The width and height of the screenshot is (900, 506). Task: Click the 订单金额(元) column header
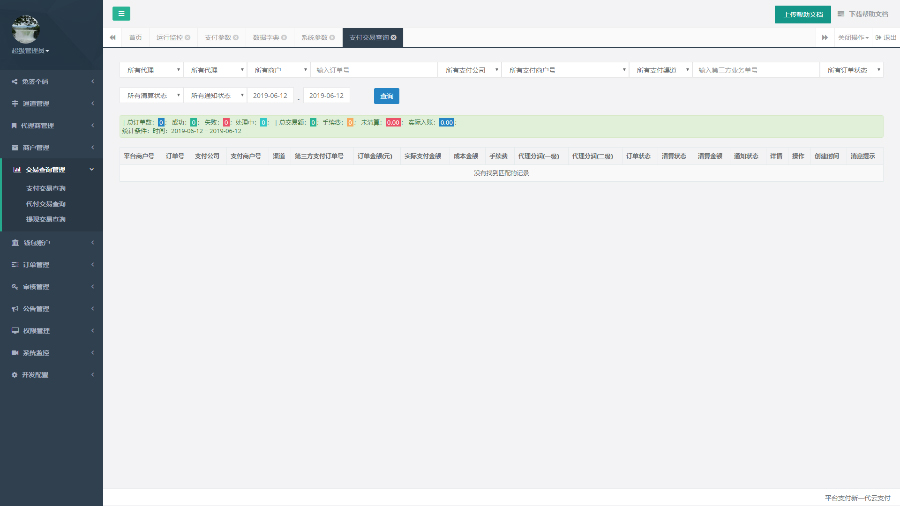pos(375,156)
